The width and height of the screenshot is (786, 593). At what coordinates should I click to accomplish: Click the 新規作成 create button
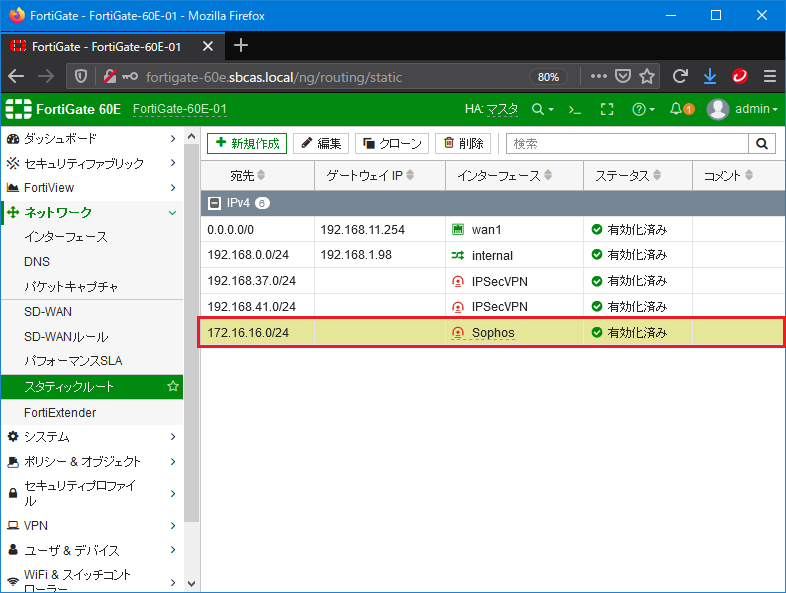(x=247, y=143)
